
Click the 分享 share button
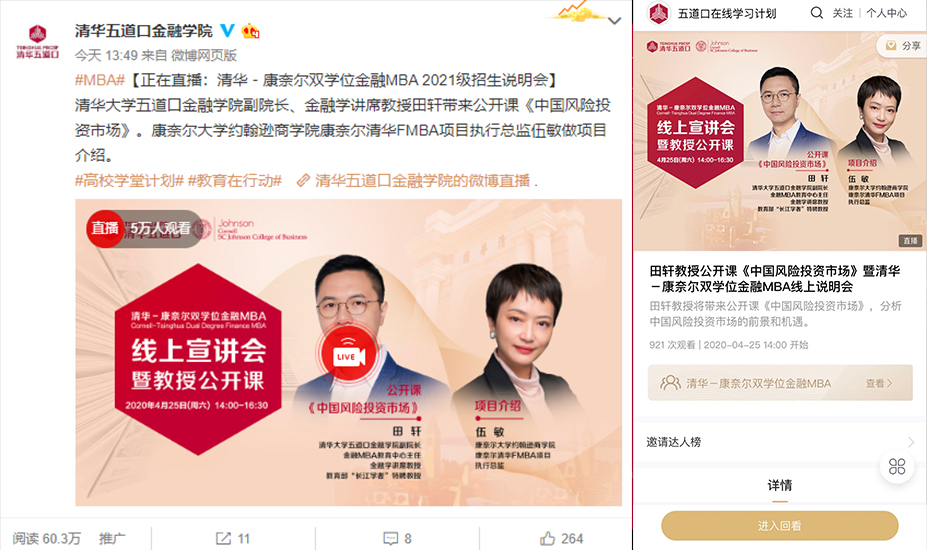click(902, 46)
